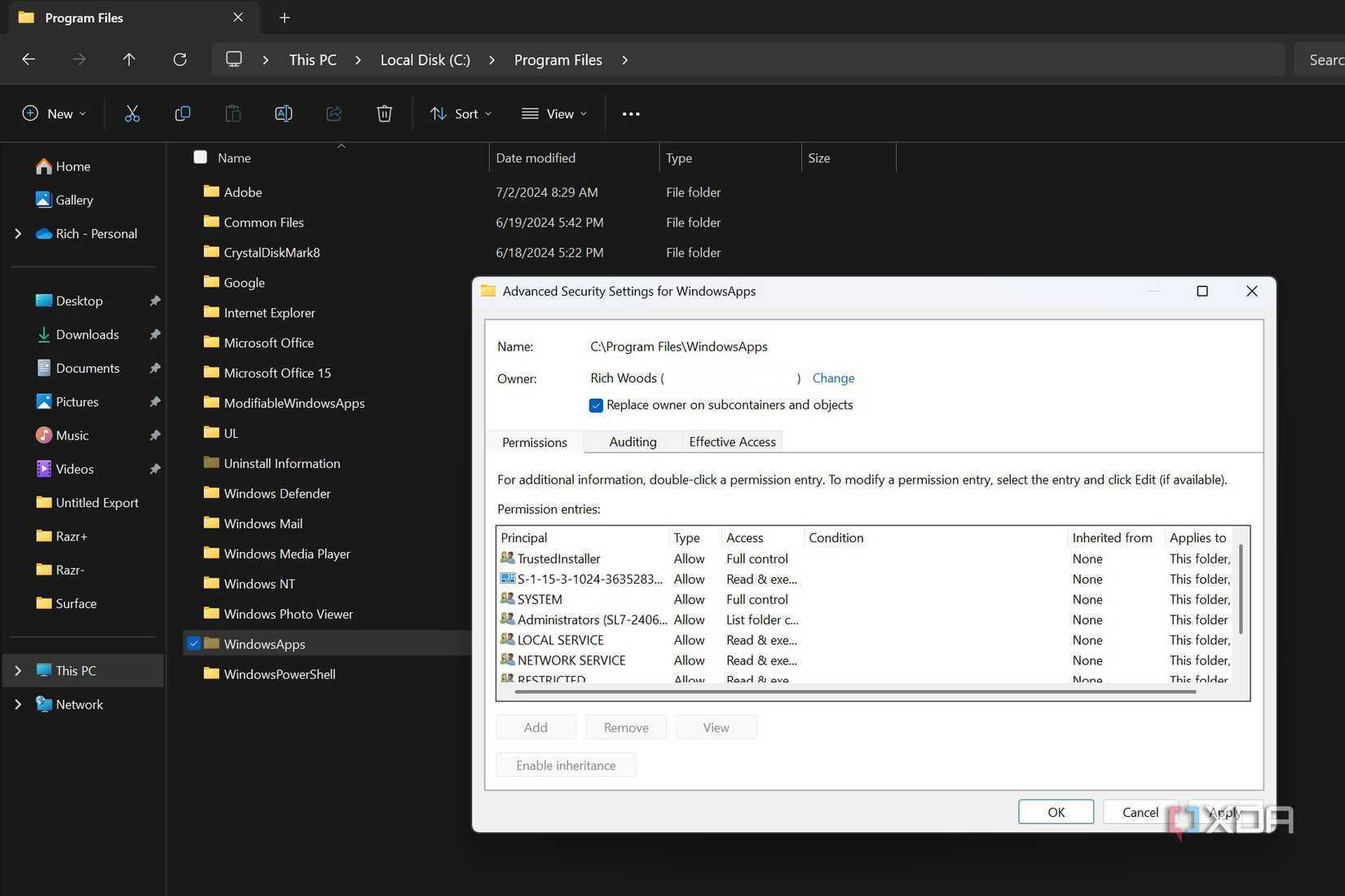Open the Sort dropdown
Image resolution: width=1345 pixels, height=896 pixels.
click(461, 113)
